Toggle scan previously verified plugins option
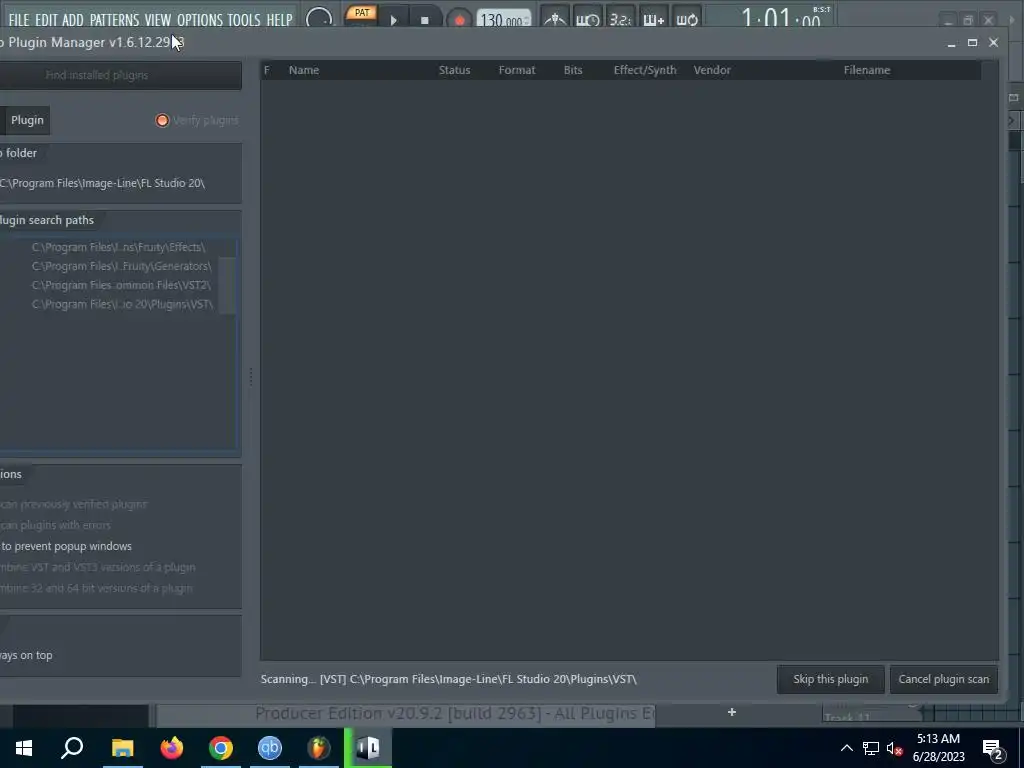The width and height of the screenshot is (1024, 768). click(74, 504)
